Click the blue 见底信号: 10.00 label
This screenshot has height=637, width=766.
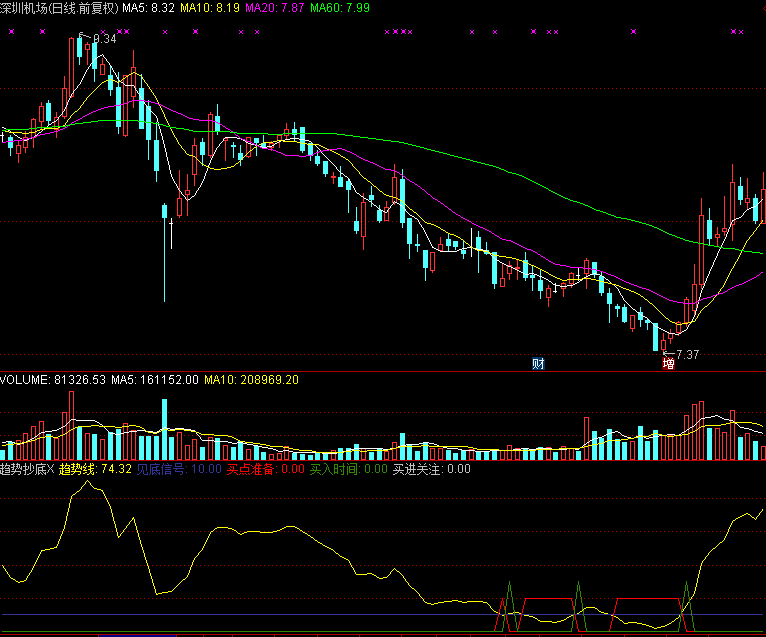point(179,469)
